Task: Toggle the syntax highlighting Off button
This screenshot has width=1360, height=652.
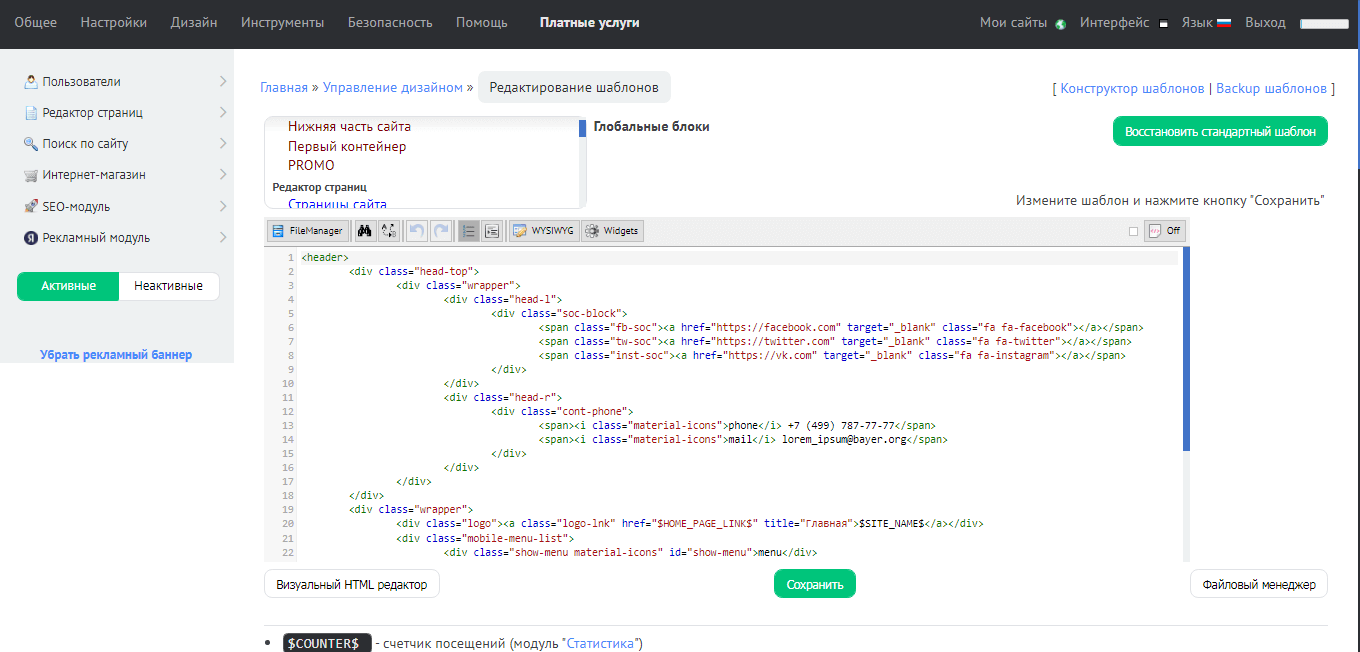Action: [1164, 231]
